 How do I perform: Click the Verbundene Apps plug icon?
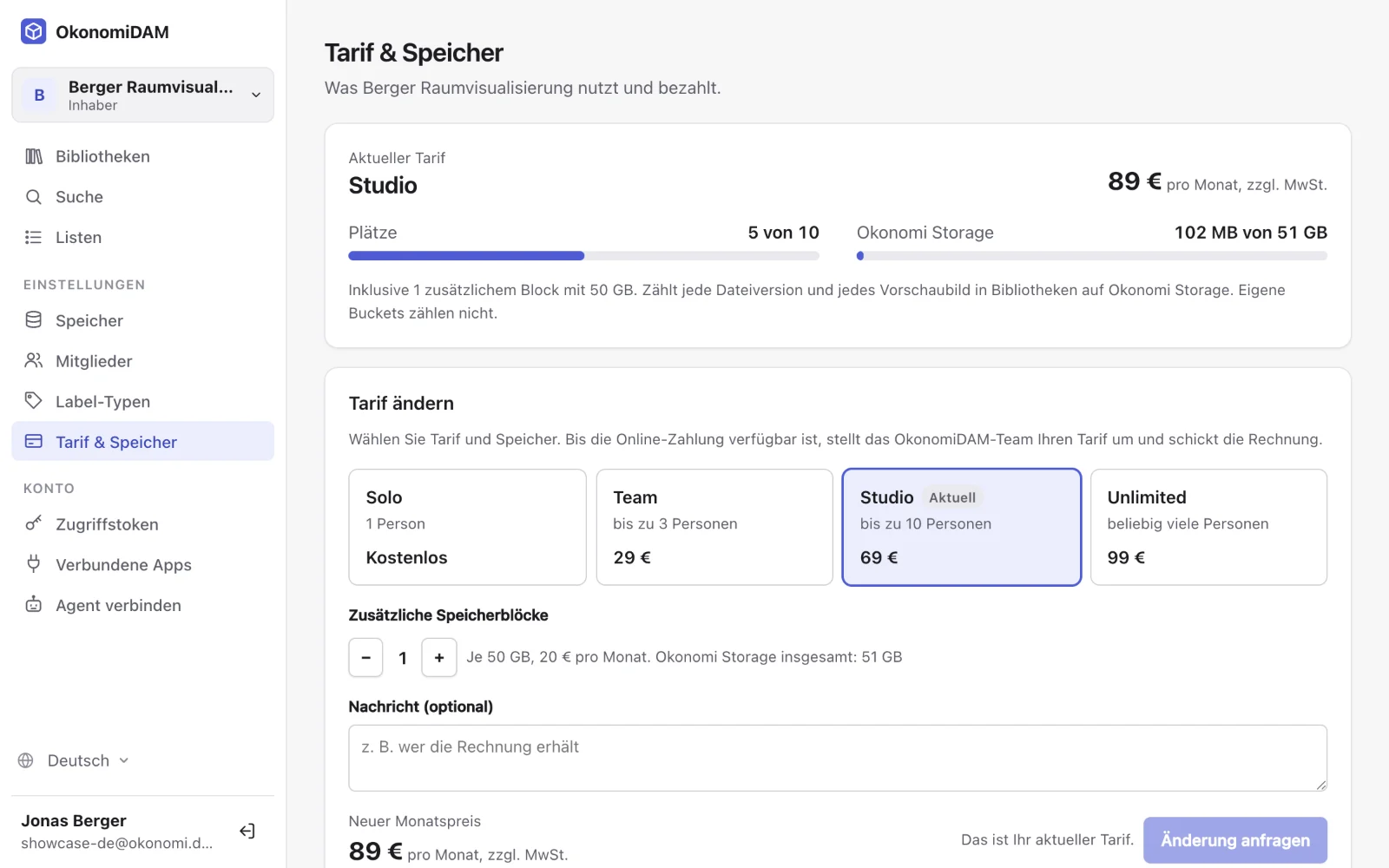34,564
